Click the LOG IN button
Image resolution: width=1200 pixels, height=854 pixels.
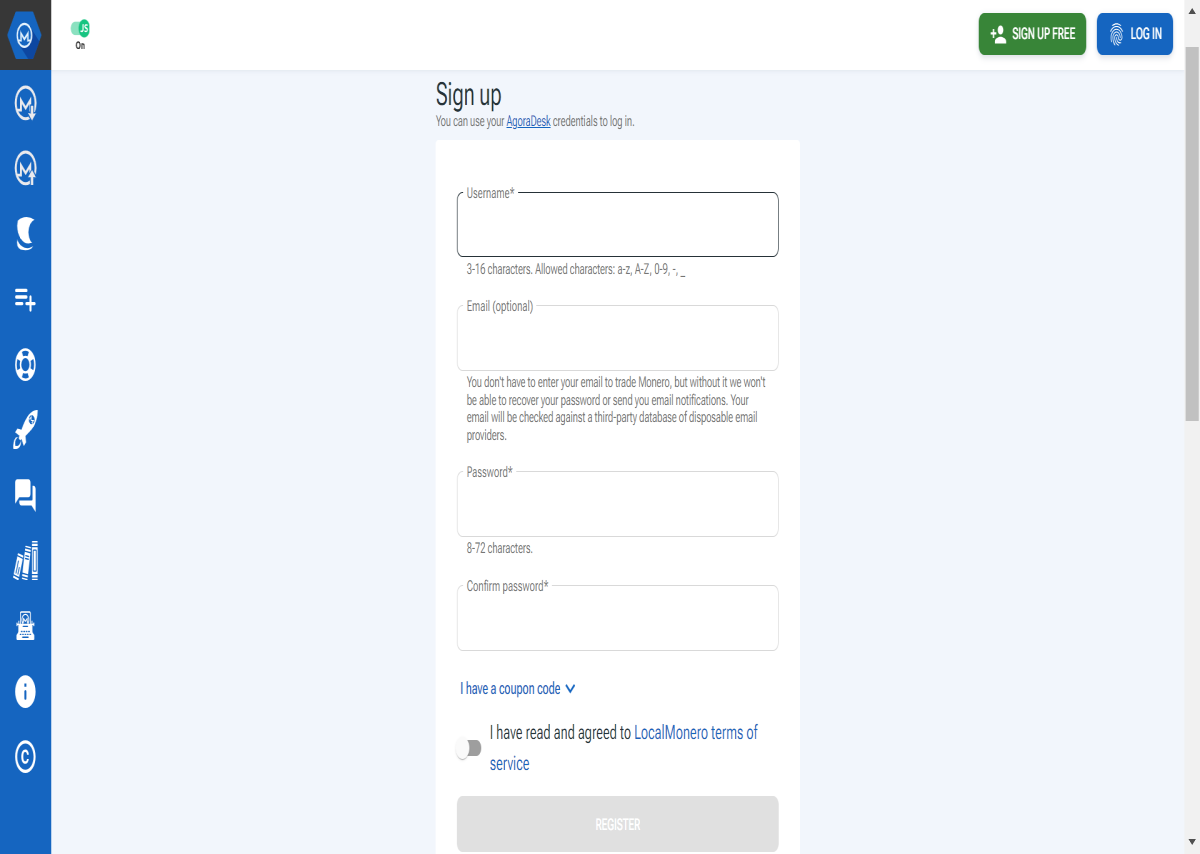(x=1135, y=34)
